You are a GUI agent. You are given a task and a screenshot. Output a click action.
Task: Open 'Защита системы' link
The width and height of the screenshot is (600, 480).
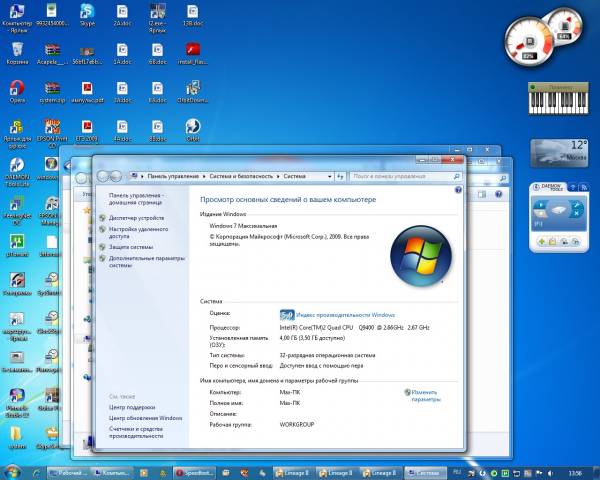(x=131, y=247)
